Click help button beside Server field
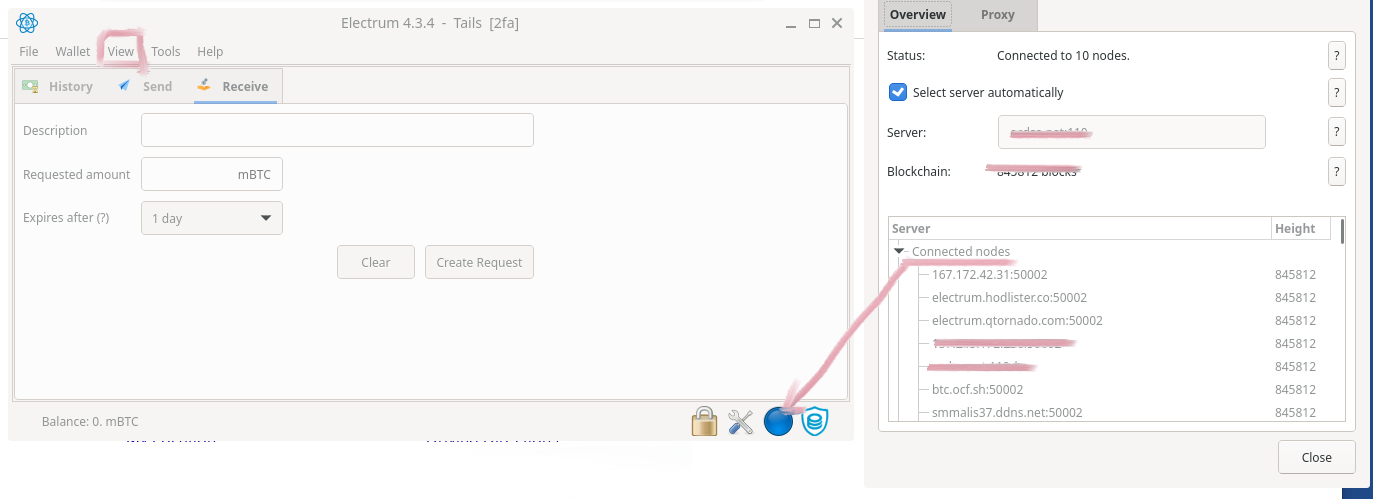 pos(1336,131)
